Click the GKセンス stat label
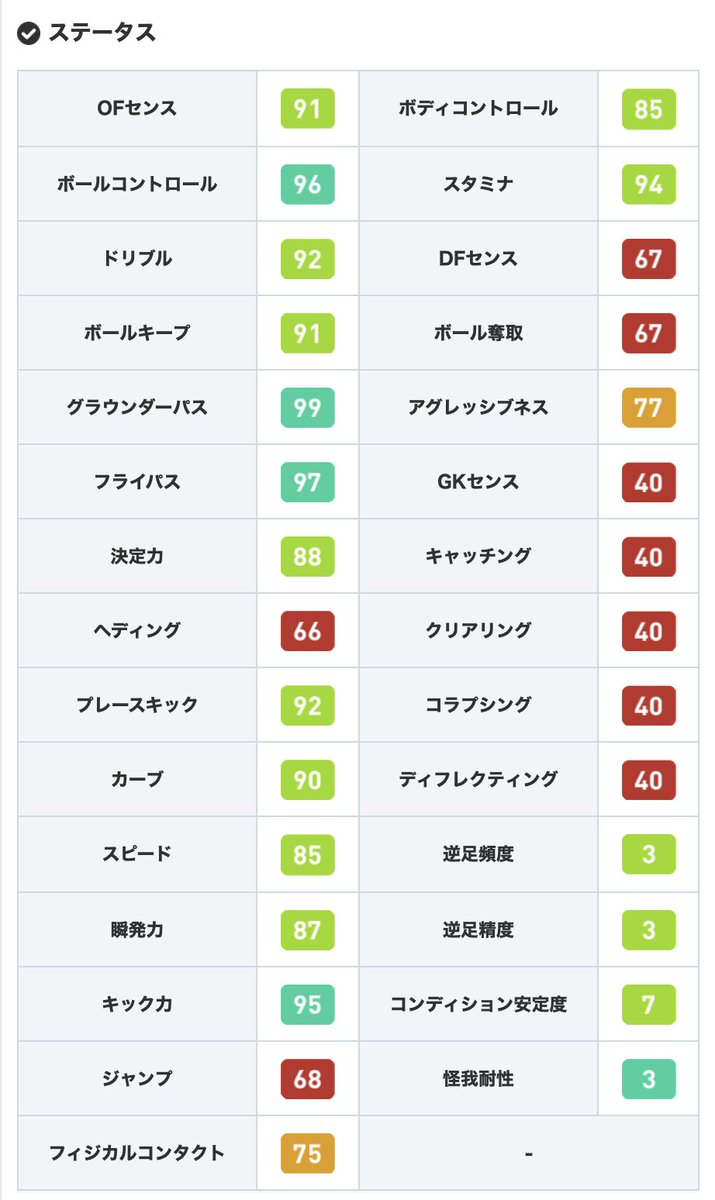715x1200 pixels. click(478, 482)
